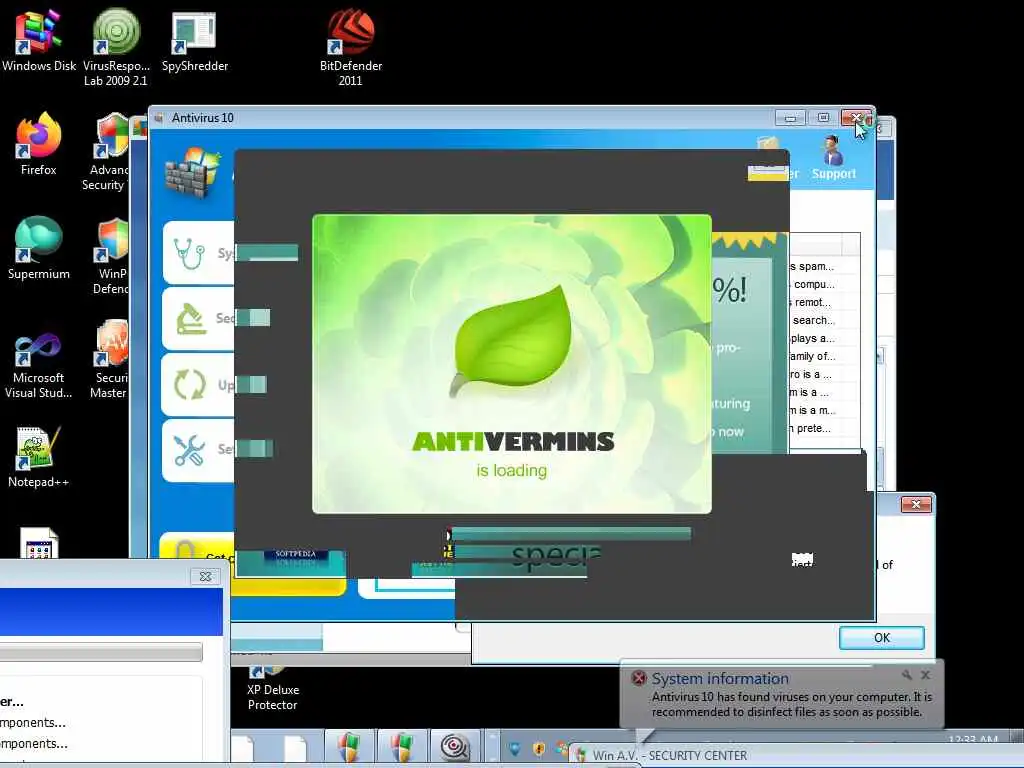Click the stethoscope System scan icon
This screenshot has width=1024, height=768.
189,253
